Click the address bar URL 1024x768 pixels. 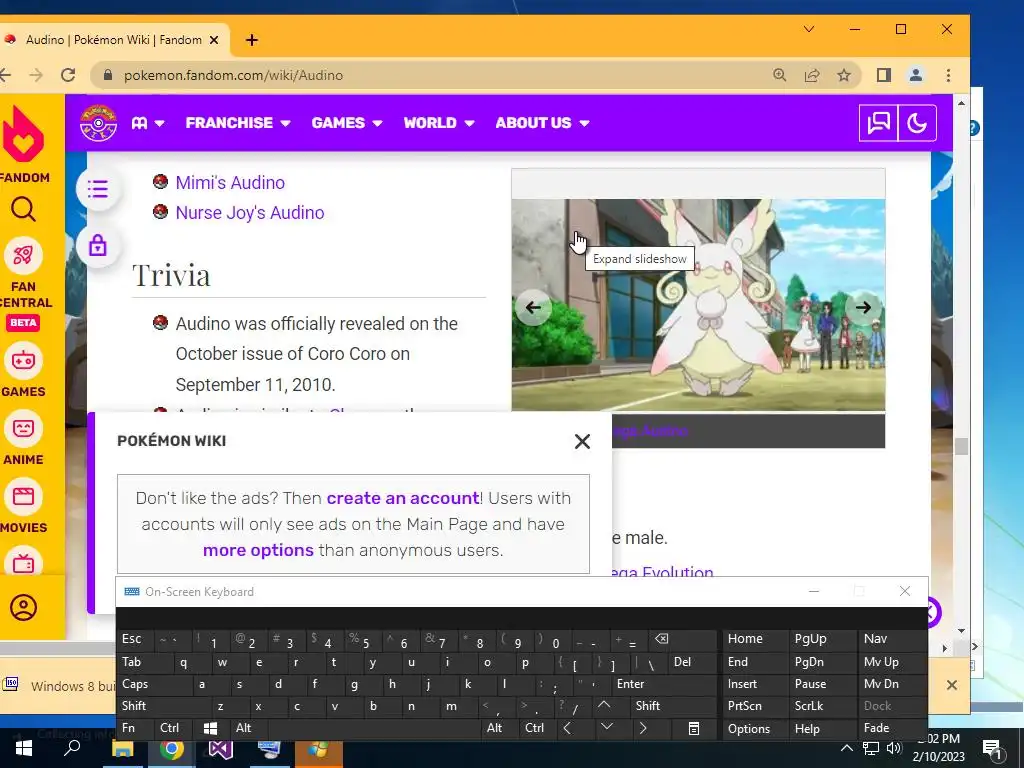click(x=233, y=75)
